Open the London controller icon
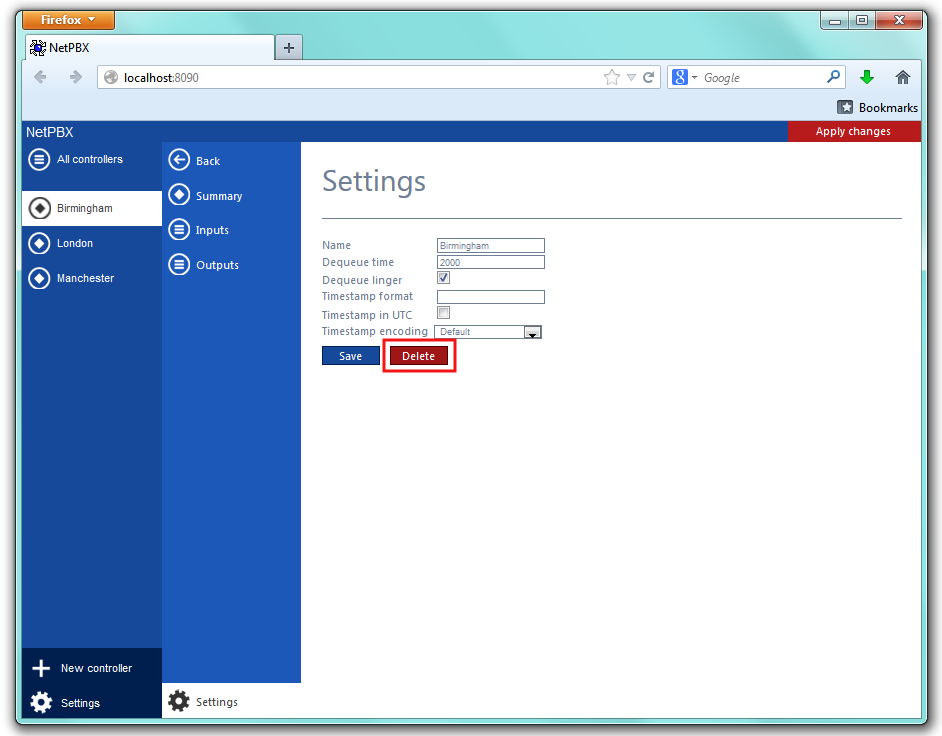Screen dimensions: 942x736 click(x=39, y=243)
